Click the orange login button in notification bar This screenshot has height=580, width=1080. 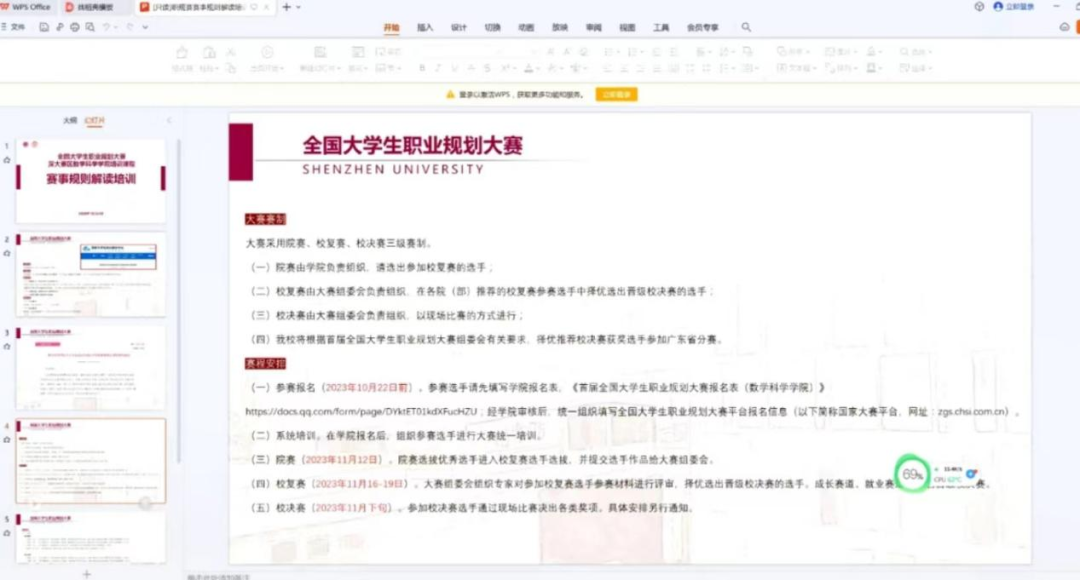(616, 94)
